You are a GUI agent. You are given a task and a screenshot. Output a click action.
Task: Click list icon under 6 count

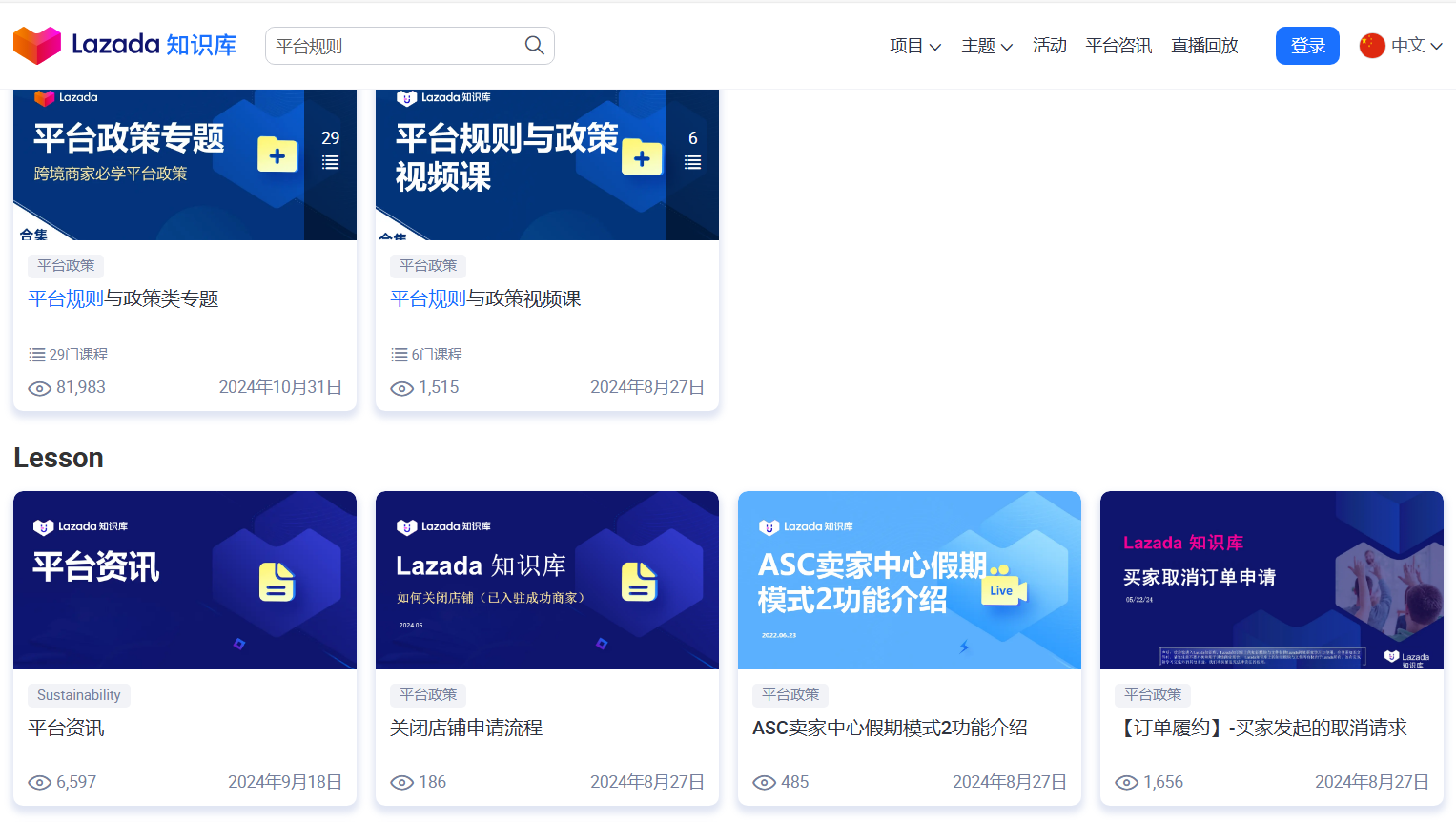tap(693, 163)
